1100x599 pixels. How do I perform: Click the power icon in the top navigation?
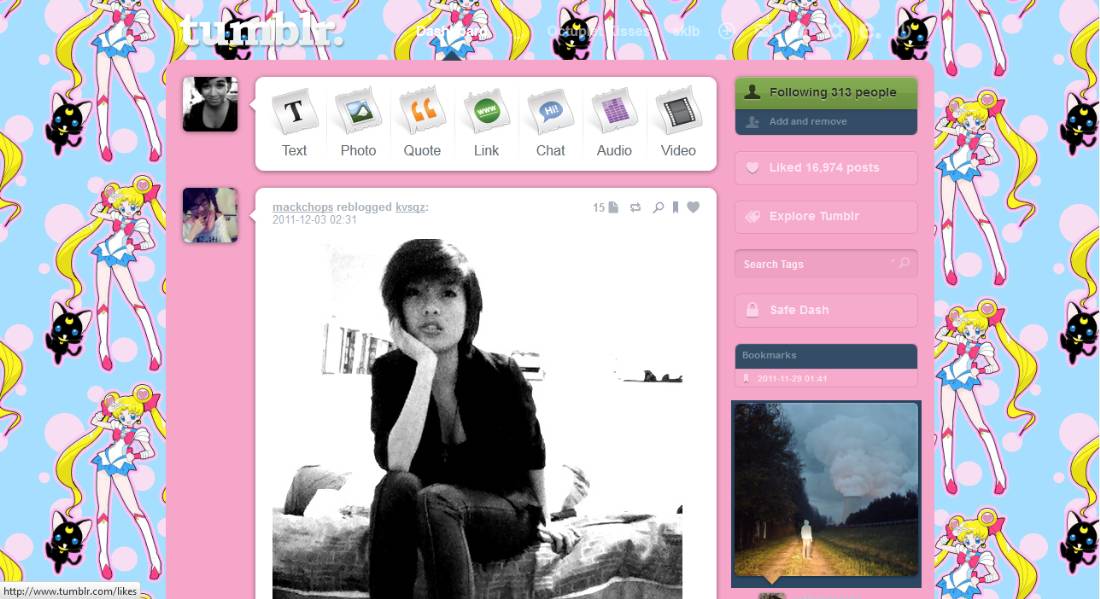(905, 31)
